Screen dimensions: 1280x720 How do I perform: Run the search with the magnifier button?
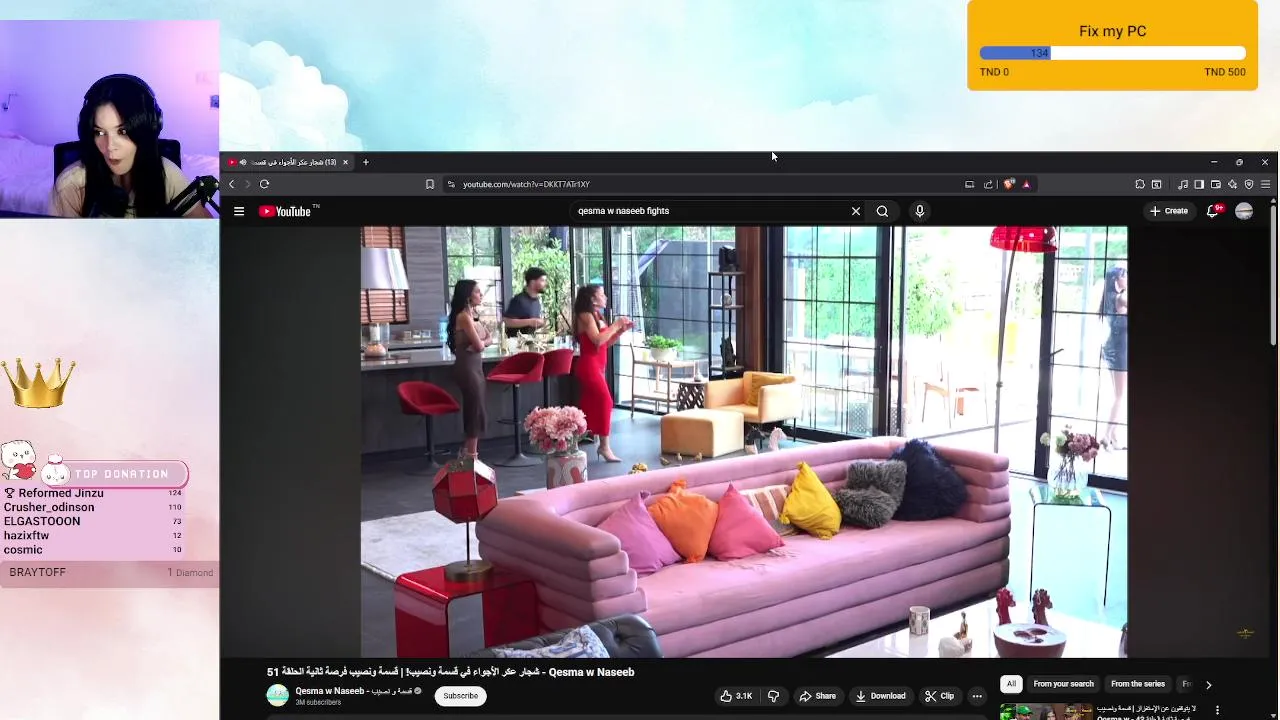pos(882,211)
